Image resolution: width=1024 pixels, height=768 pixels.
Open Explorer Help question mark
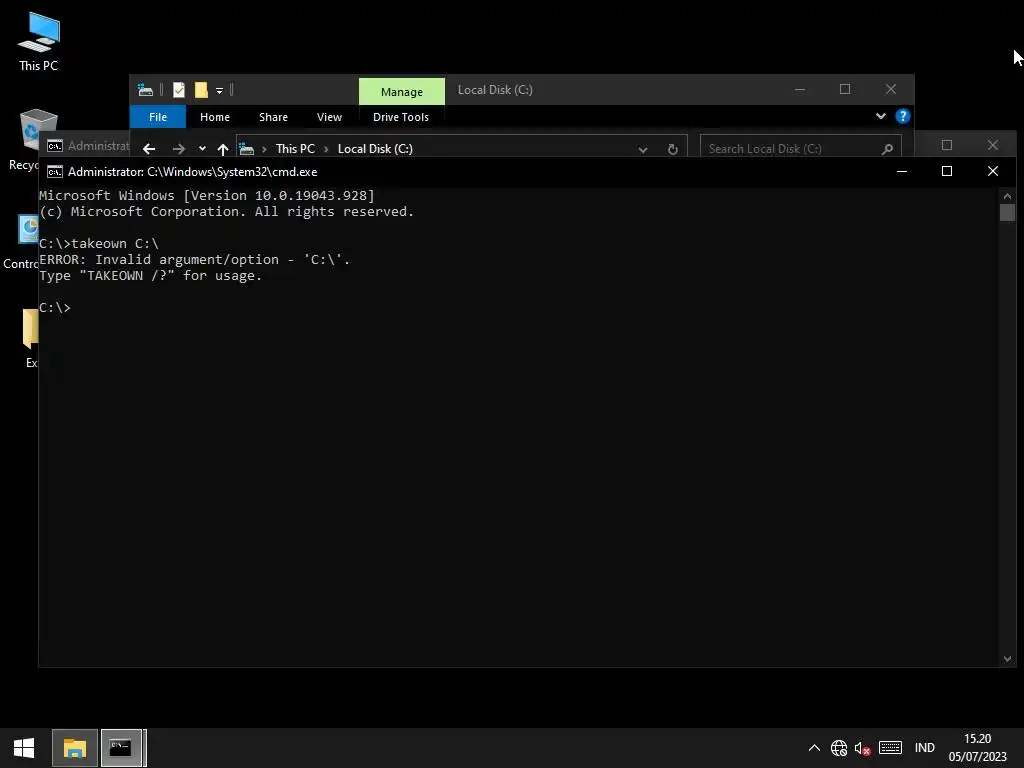(x=903, y=116)
